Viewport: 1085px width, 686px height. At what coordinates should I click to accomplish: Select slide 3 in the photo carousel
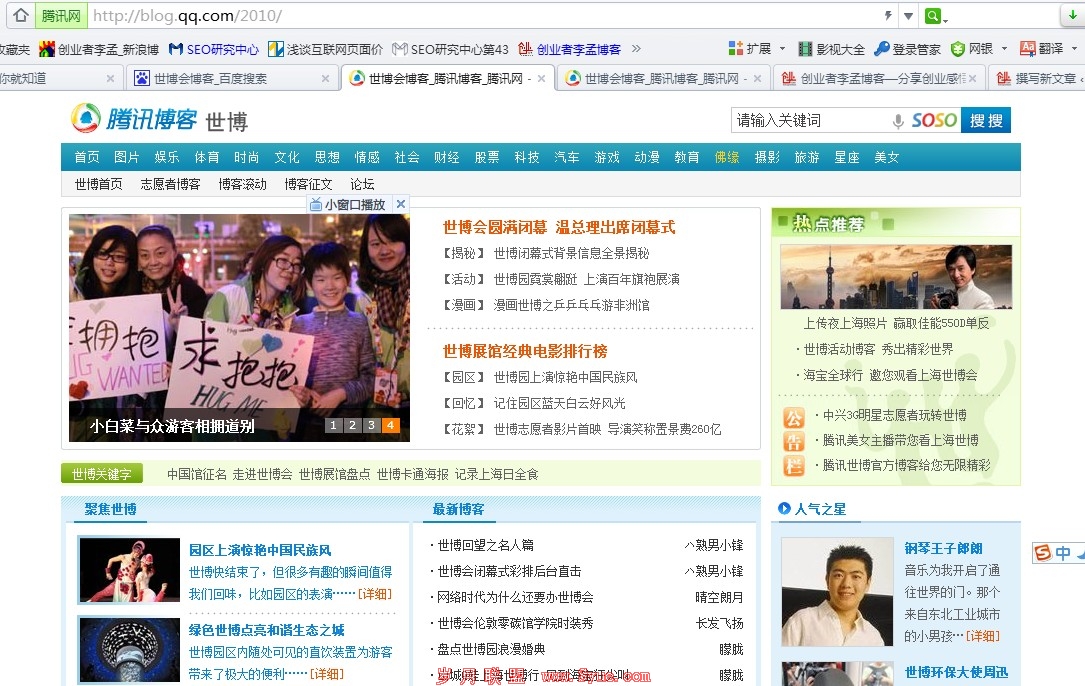[372, 425]
